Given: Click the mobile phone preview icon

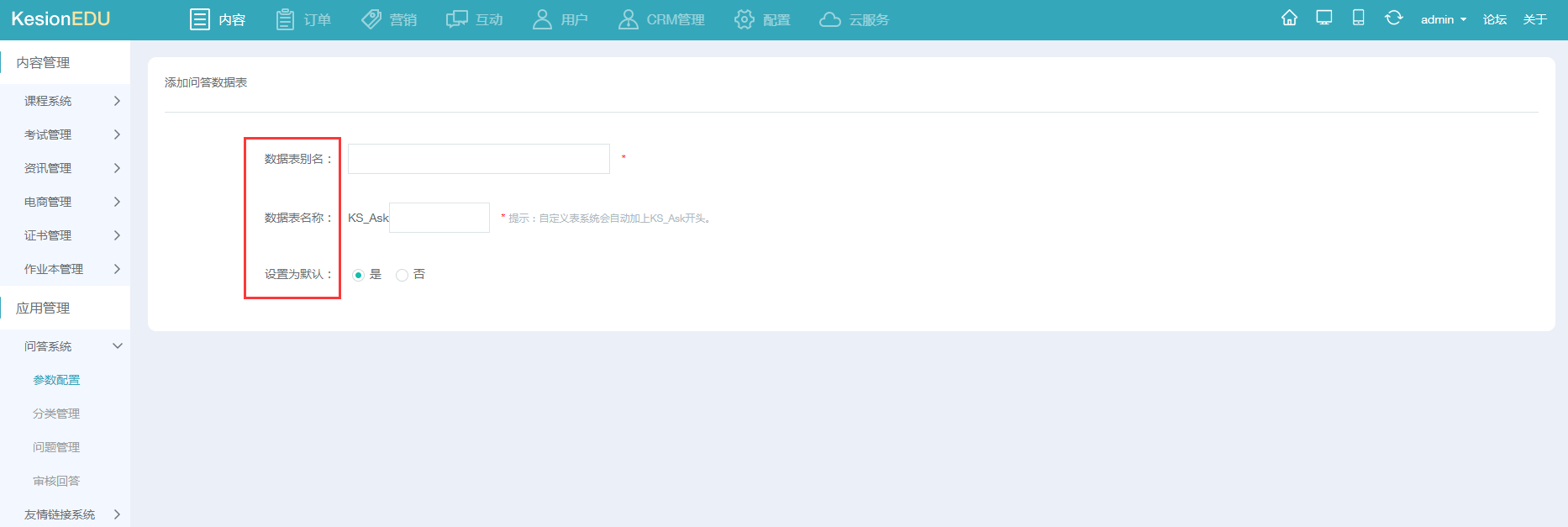Looking at the screenshot, I should click(1358, 18).
